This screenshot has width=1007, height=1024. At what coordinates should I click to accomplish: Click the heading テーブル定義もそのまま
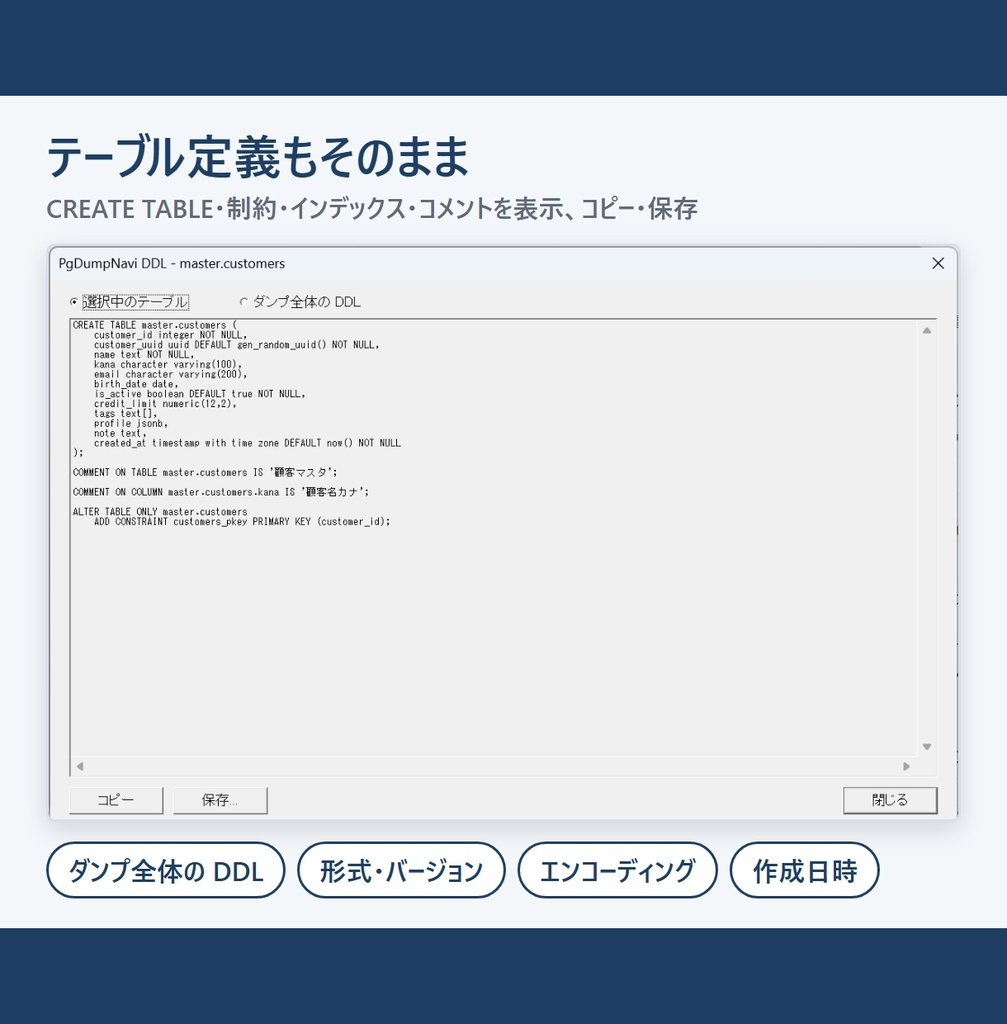click(258, 157)
